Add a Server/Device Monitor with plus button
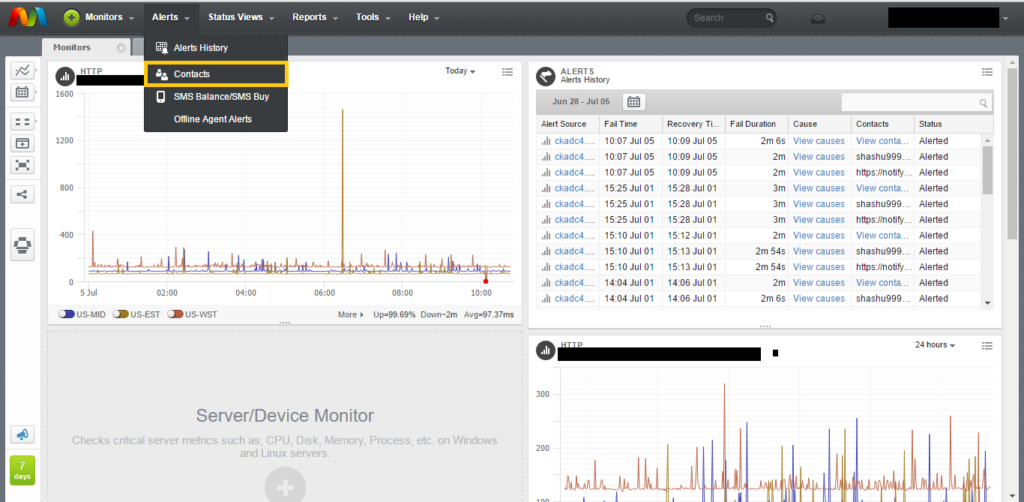This screenshot has height=502, width=1024. (285, 488)
